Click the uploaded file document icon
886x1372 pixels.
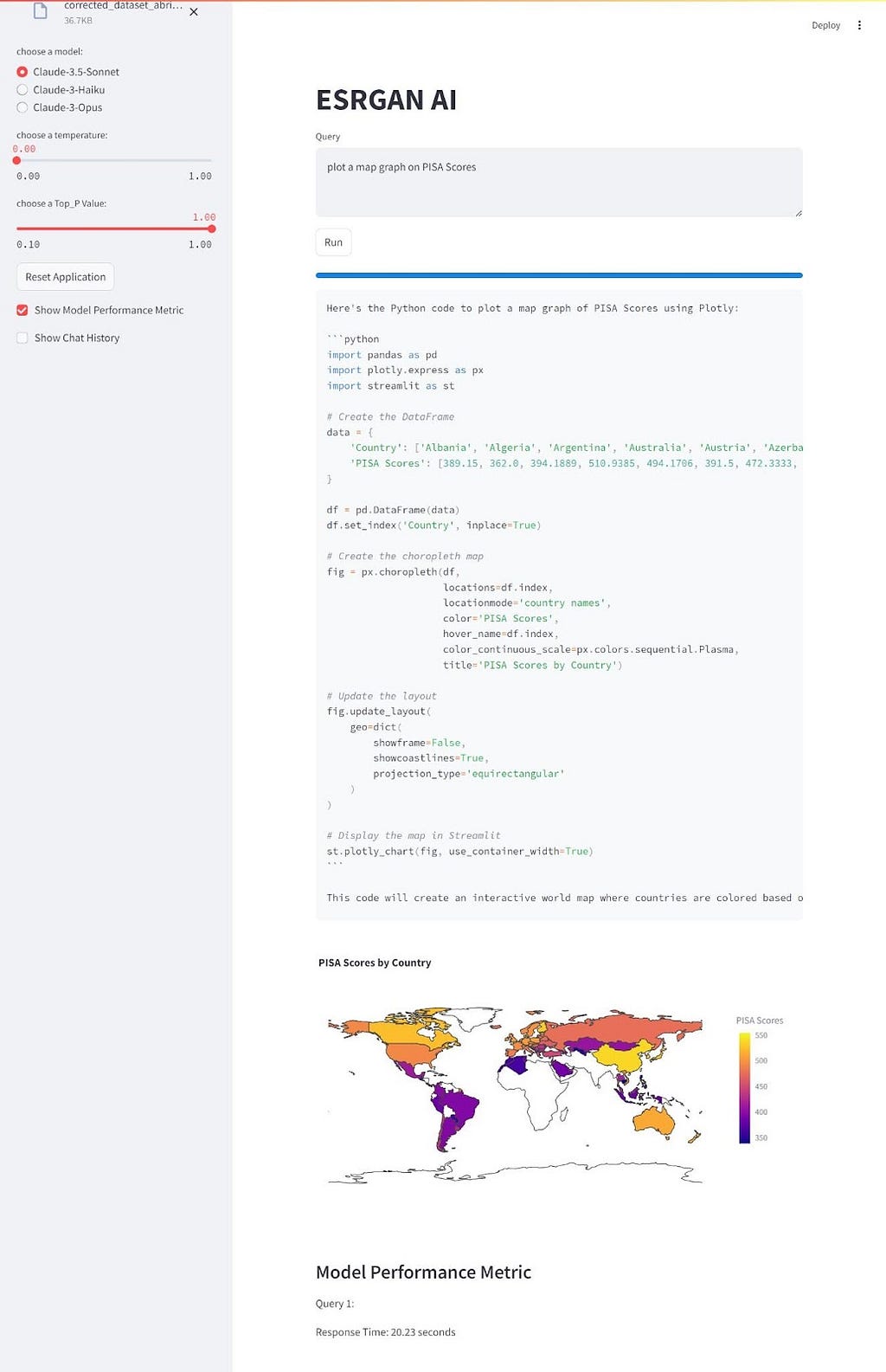(x=40, y=11)
